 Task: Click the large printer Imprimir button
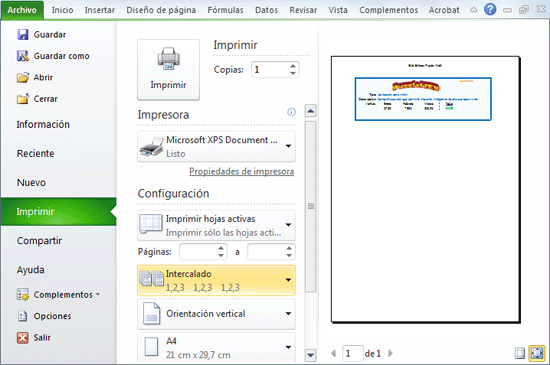168,69
